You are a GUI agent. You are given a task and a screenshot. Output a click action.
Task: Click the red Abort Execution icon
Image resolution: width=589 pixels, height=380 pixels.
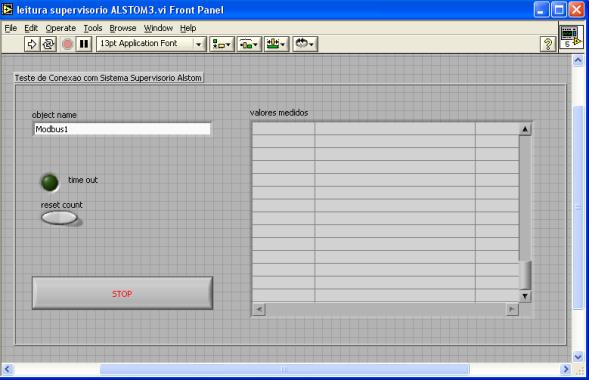pyautogui.click(x=67, y=44)
